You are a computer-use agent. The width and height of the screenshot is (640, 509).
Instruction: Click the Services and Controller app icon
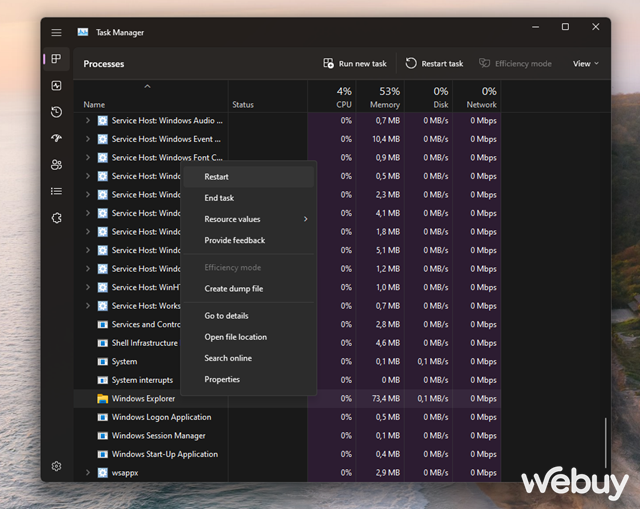(x=102, y=325)
